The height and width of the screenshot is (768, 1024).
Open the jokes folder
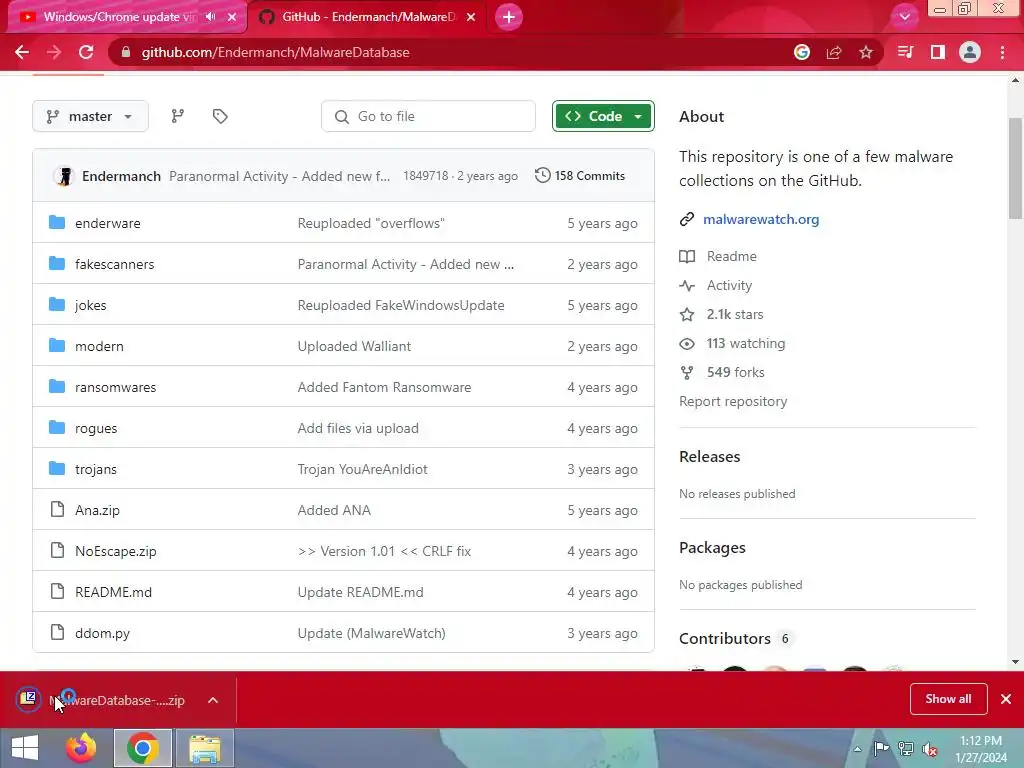(x=91, y=306)
